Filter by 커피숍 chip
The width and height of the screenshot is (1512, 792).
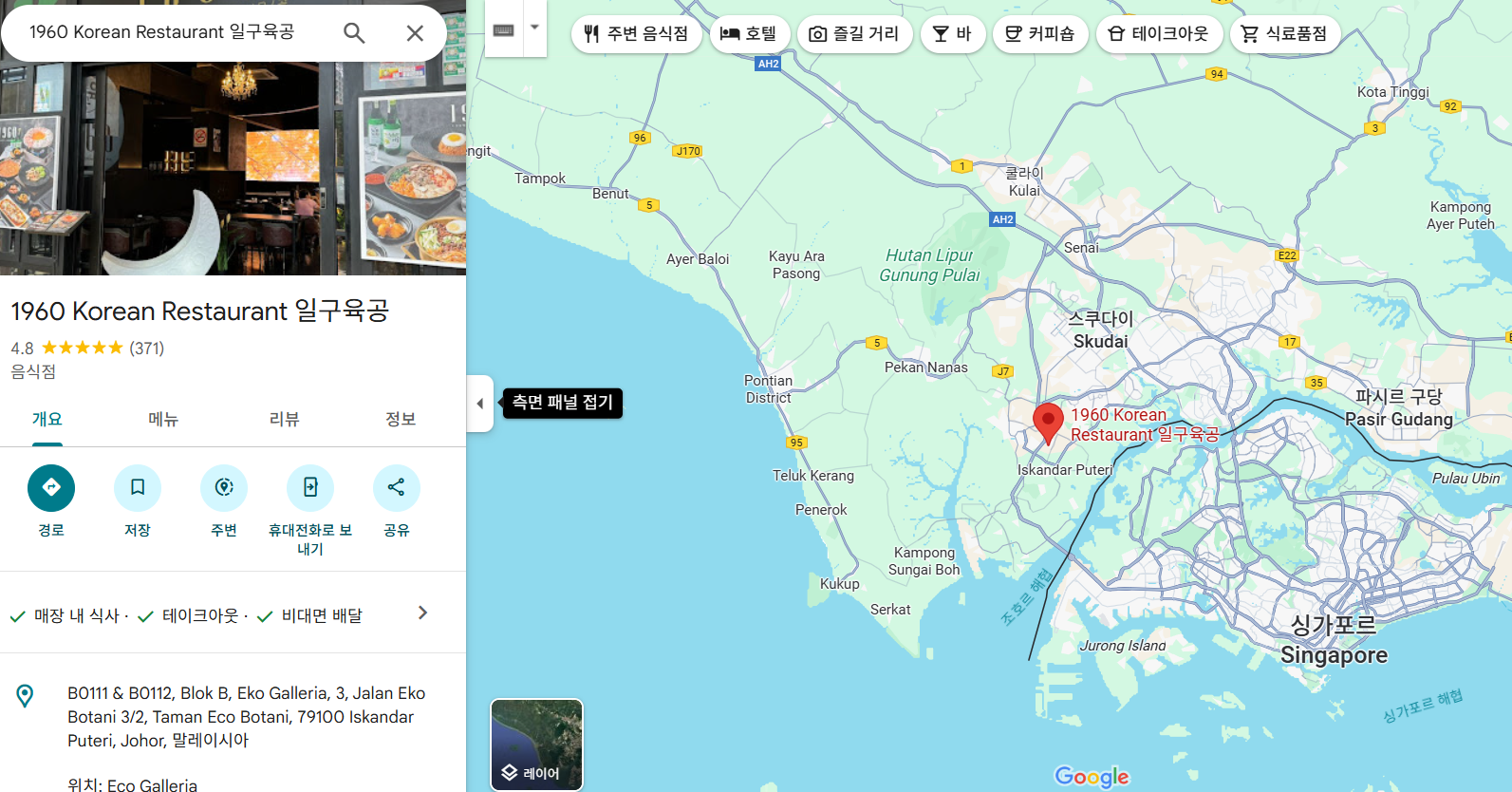point(1040,34)
